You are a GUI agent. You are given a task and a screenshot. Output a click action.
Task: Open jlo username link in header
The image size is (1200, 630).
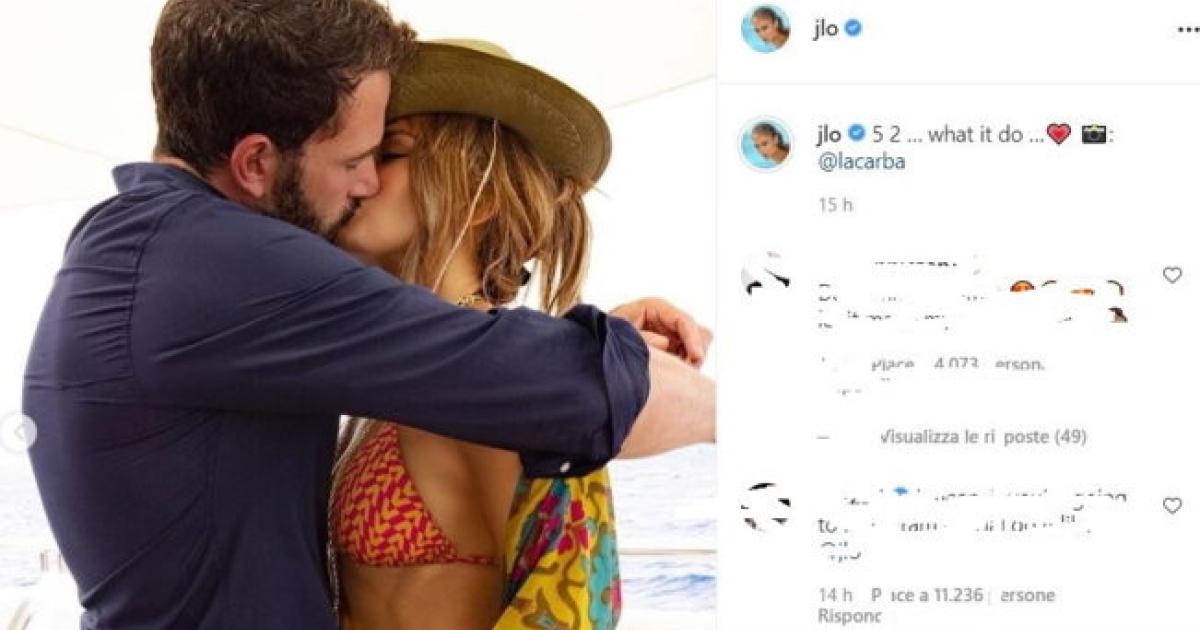tap(826, 29)
